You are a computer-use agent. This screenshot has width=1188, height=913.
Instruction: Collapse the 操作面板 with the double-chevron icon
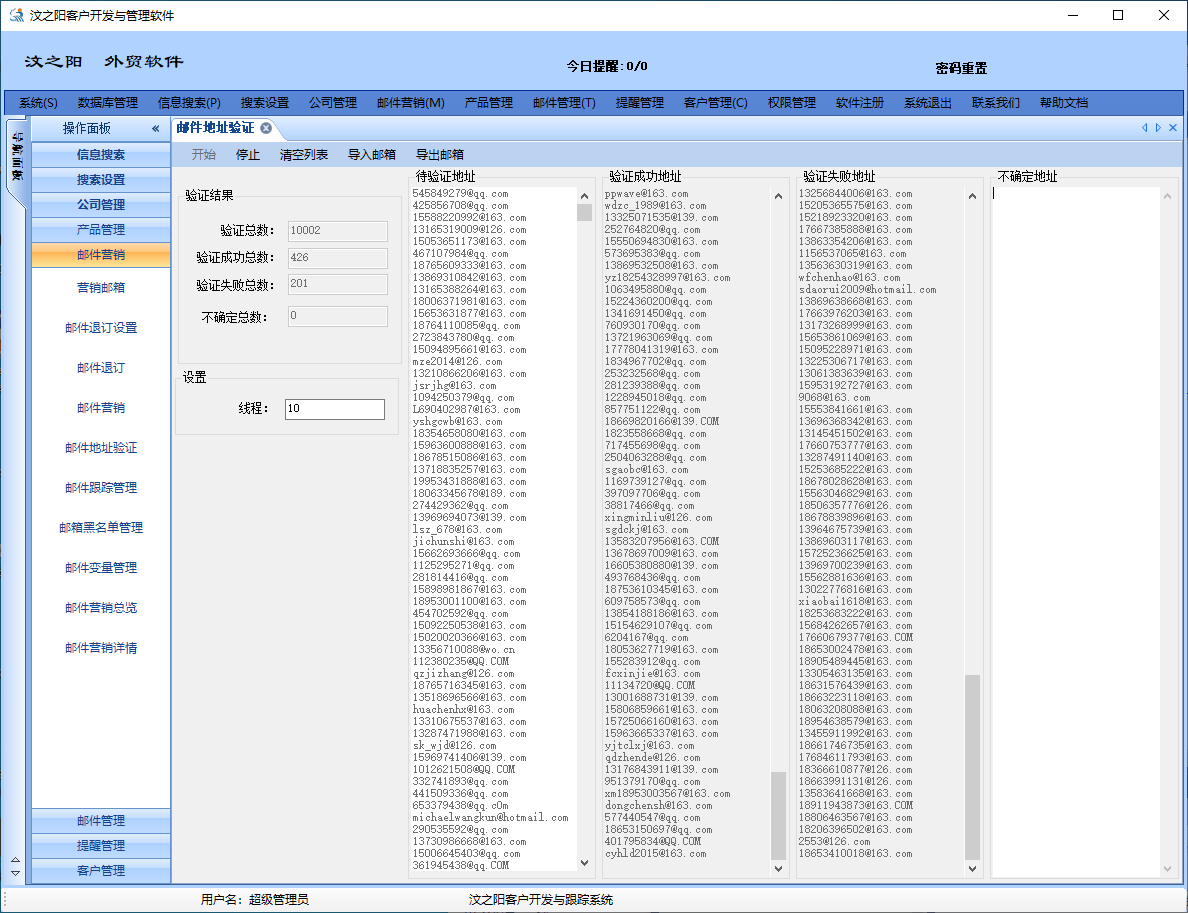(x=155, y=129)
